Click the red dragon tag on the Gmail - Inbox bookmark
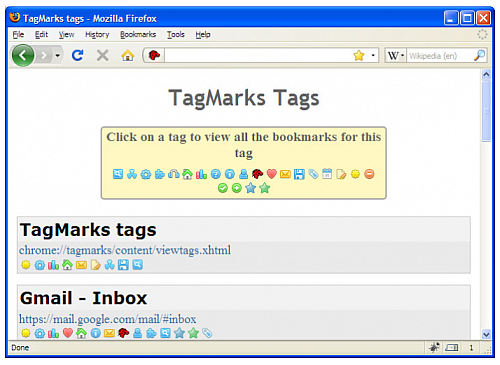500x365 pixels. click(x=123, y=333)
